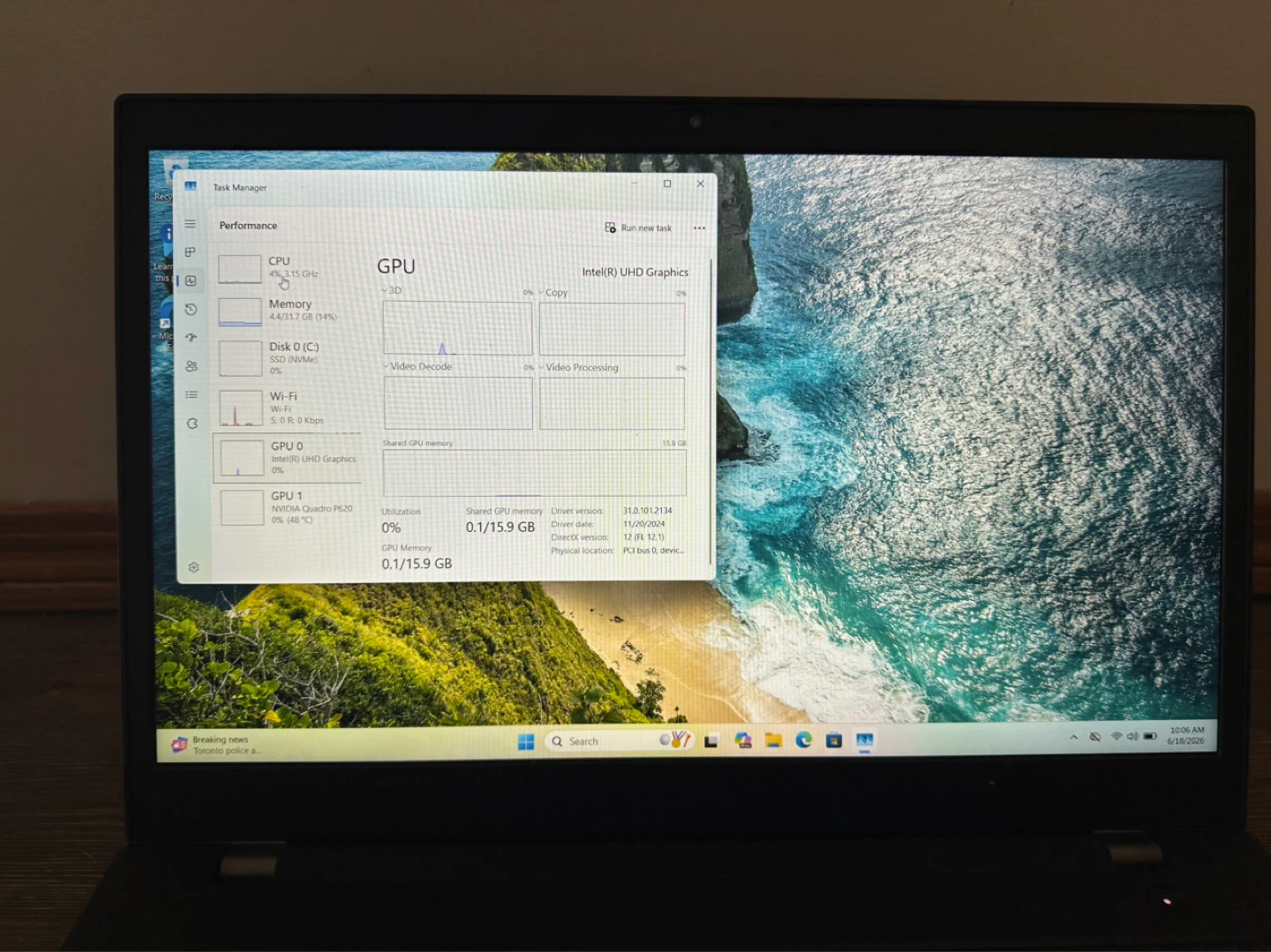1271x952 pixels.
Task: Select the Performance page icon in sidebar
Action: [191, 281]
